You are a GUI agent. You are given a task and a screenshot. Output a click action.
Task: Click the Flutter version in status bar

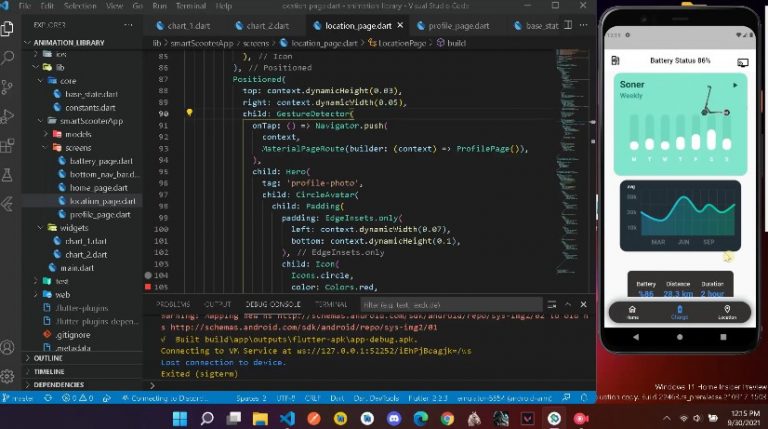tap(428, 398)
